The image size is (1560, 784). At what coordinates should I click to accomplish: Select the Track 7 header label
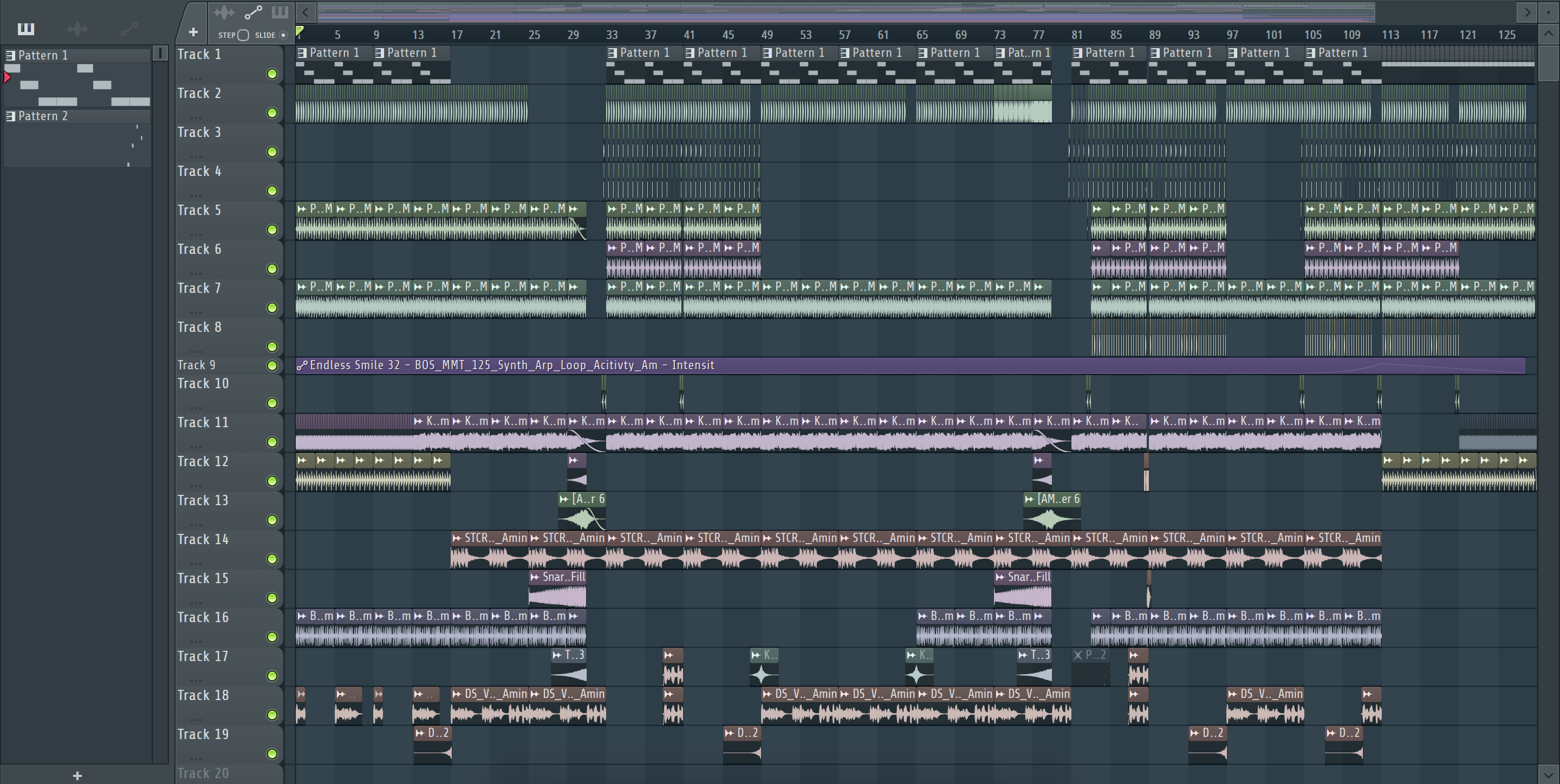click(x=199, y=289)
